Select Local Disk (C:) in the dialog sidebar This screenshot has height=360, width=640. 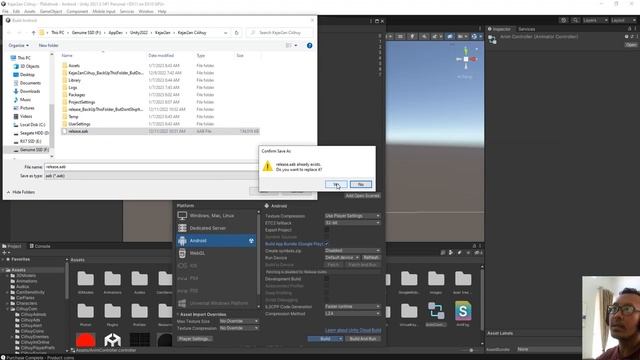pyautogui.click(x=32, y=124)
